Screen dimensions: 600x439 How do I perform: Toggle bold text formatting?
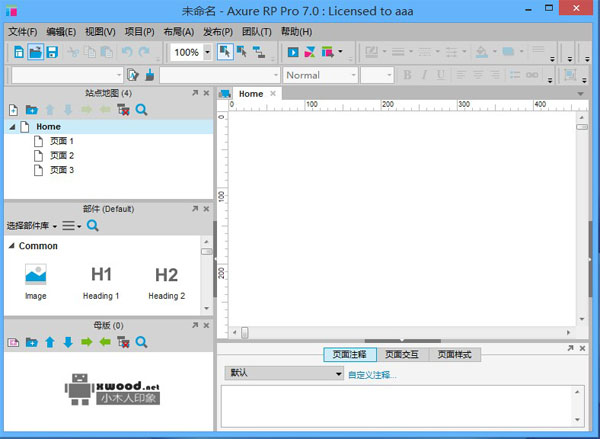click(x=407, y=75)
